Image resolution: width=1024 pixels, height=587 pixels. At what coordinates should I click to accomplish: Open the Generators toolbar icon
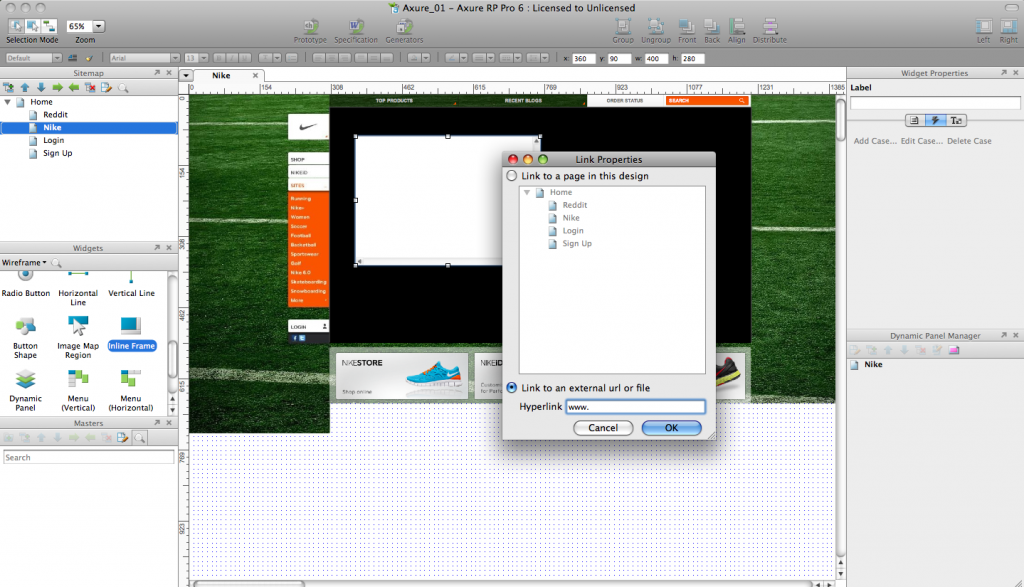404,31
